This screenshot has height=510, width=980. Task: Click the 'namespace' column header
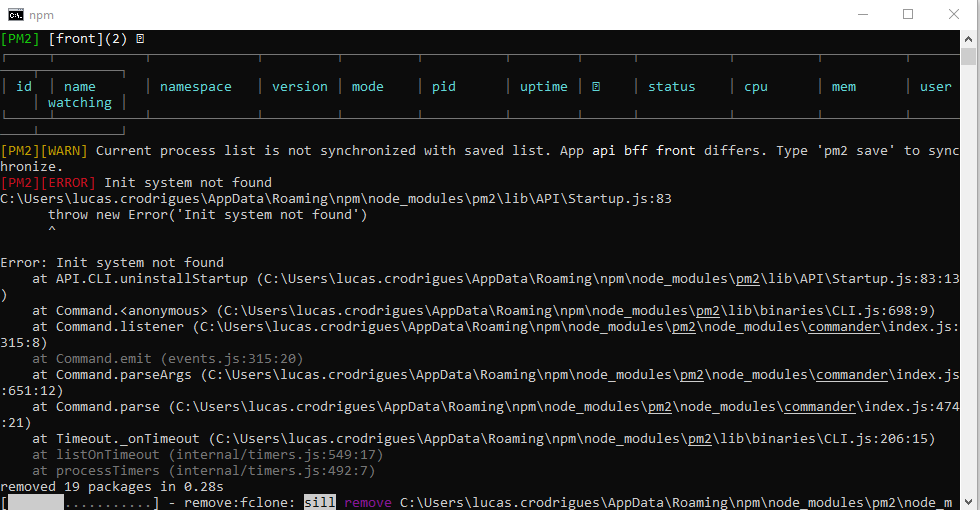196,87
